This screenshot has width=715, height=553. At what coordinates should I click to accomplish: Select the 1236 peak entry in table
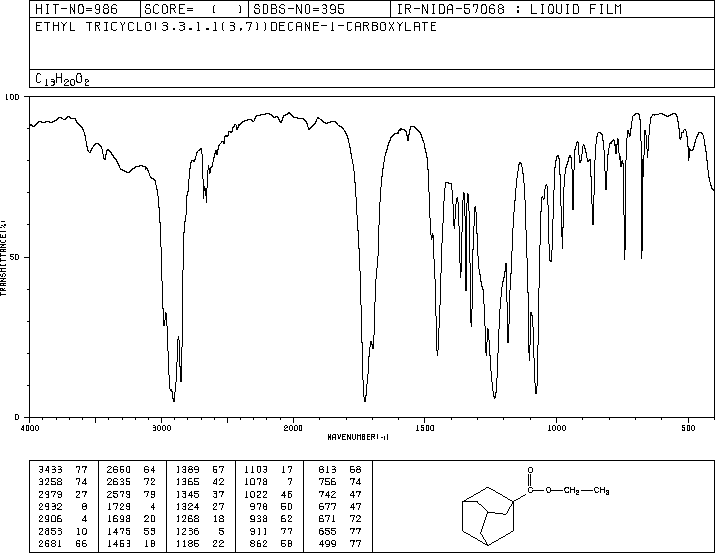tap(200, 531)
